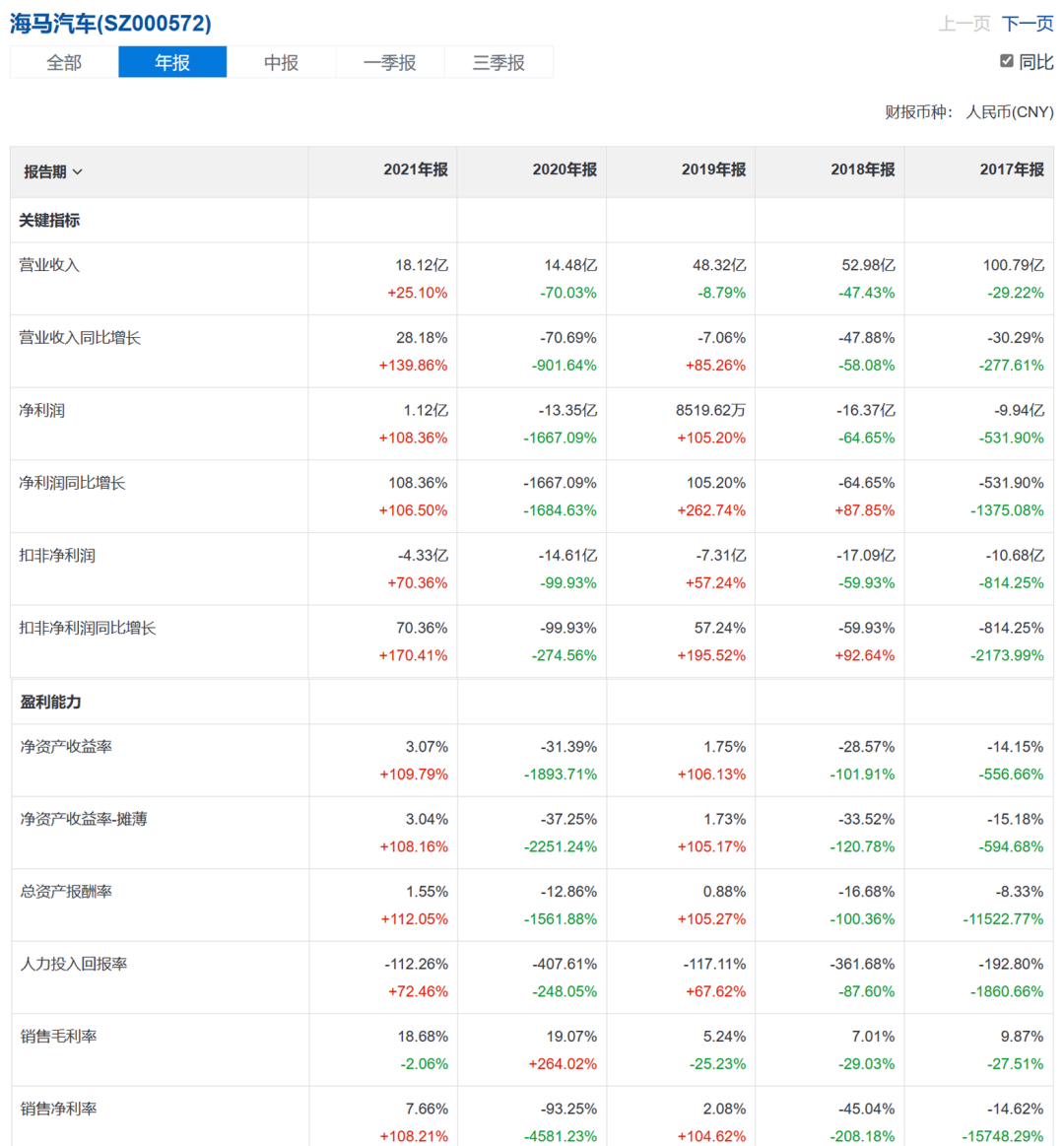Image resolution: width=1064 pixels, height=1146 pixels.
Task: Open the 三季报 tab
Action: tap(499, 62)
